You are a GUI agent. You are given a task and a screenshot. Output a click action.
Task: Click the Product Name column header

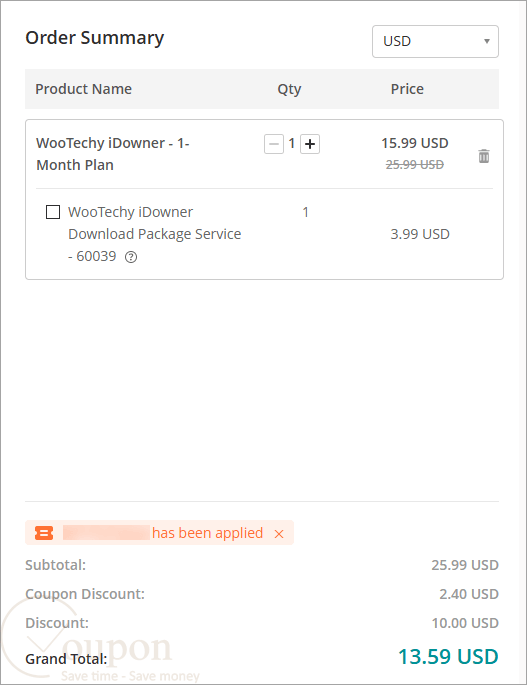(83, 89)
